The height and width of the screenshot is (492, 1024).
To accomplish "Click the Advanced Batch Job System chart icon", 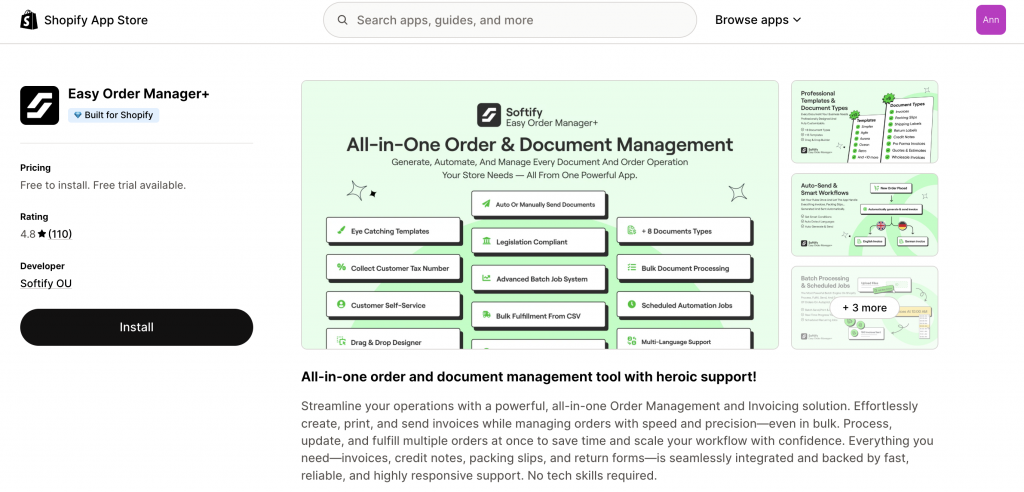I will [487, 278].
